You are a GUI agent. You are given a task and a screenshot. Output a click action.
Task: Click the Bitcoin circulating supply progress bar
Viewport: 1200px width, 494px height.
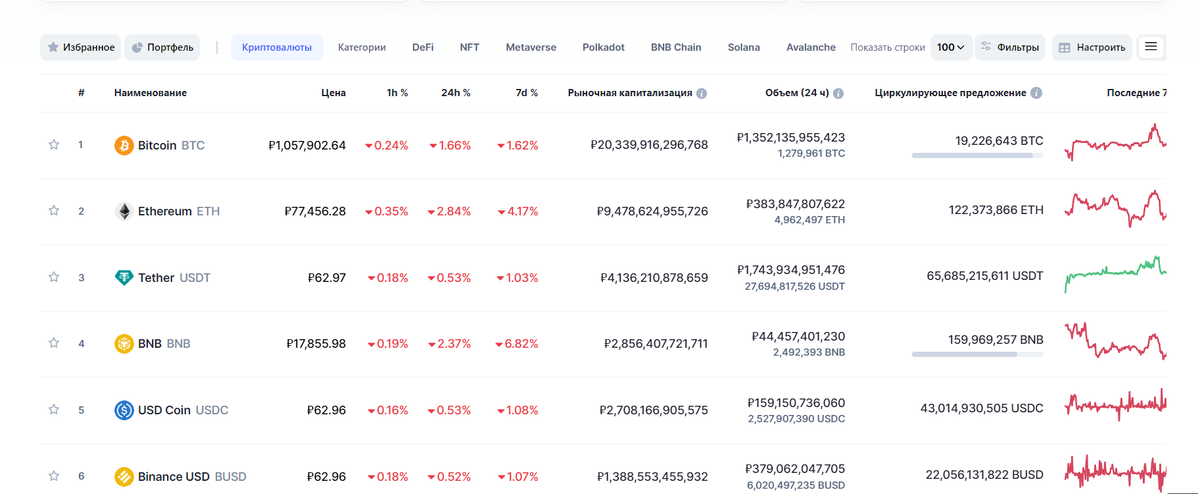click(977, 156)
